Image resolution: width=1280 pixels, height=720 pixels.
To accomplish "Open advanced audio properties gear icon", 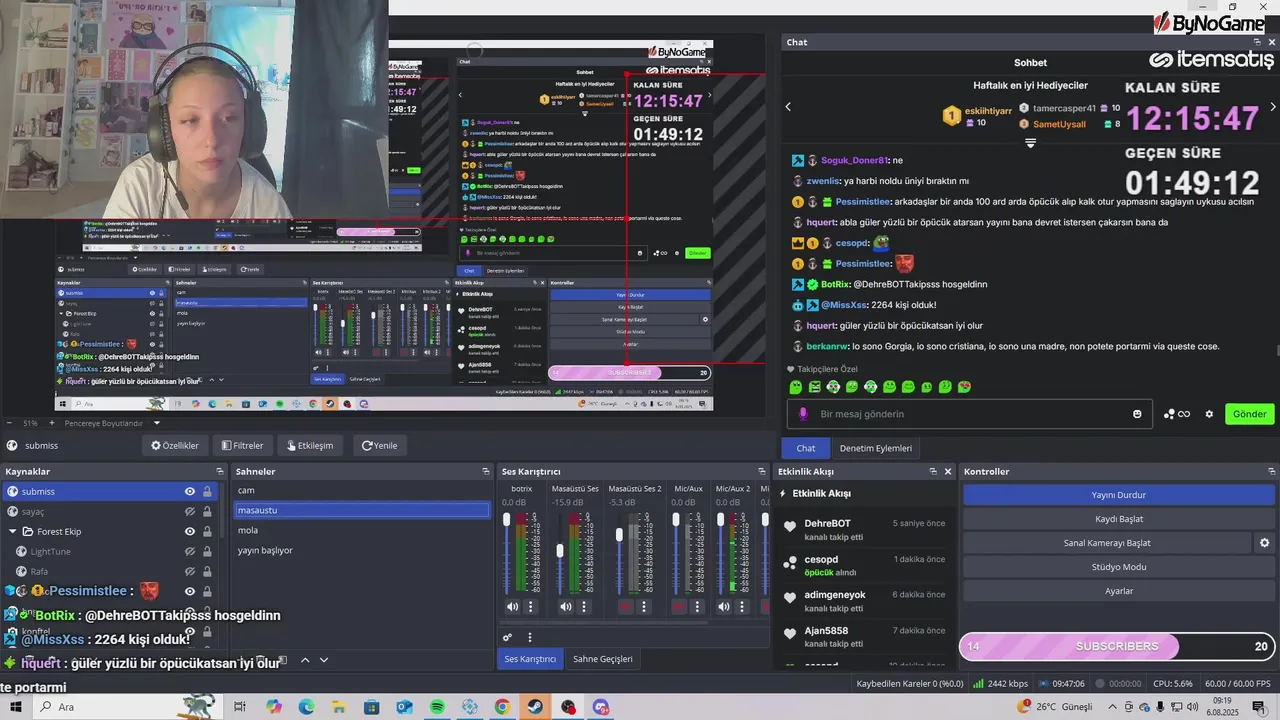I will click(508, 637).
